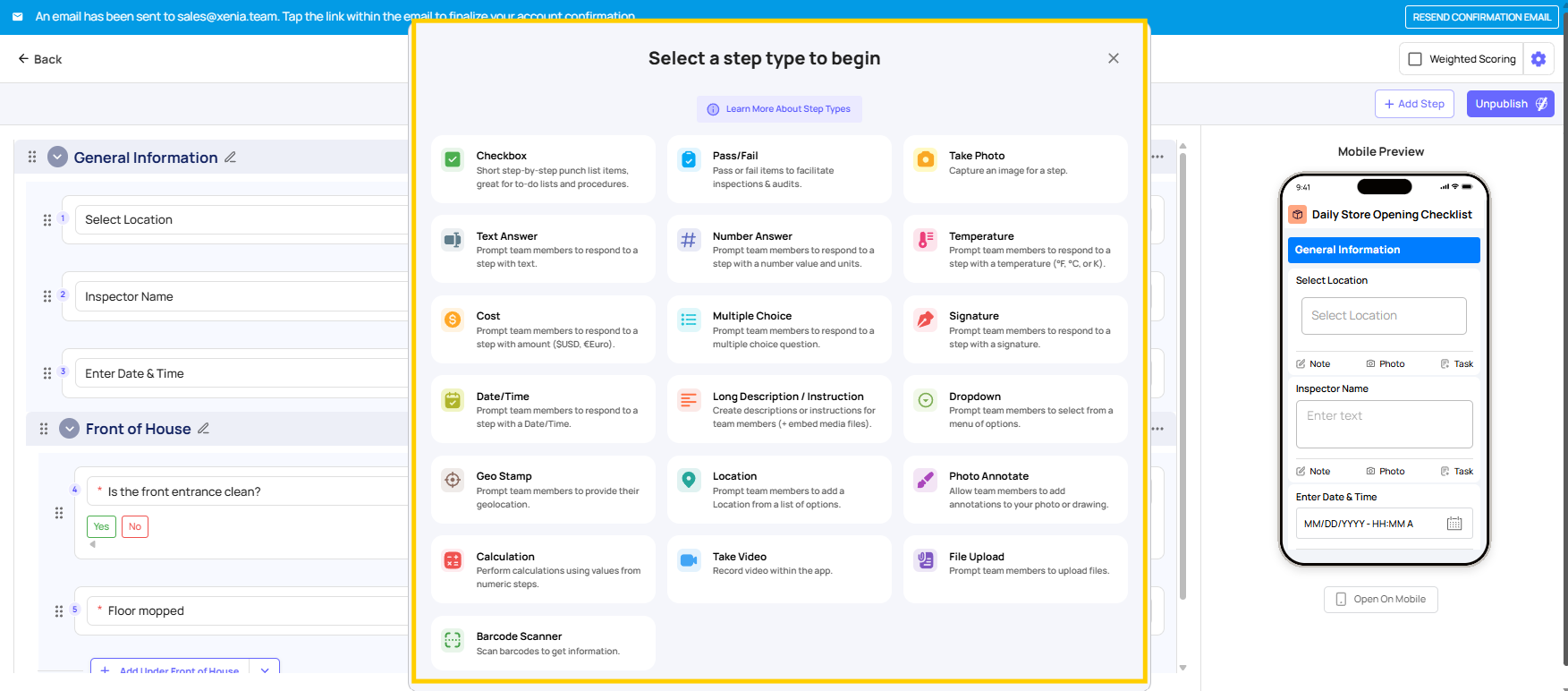Collapse the General Information section
Viewport: 1568px width, 691px height.
[x=57, y=158]
